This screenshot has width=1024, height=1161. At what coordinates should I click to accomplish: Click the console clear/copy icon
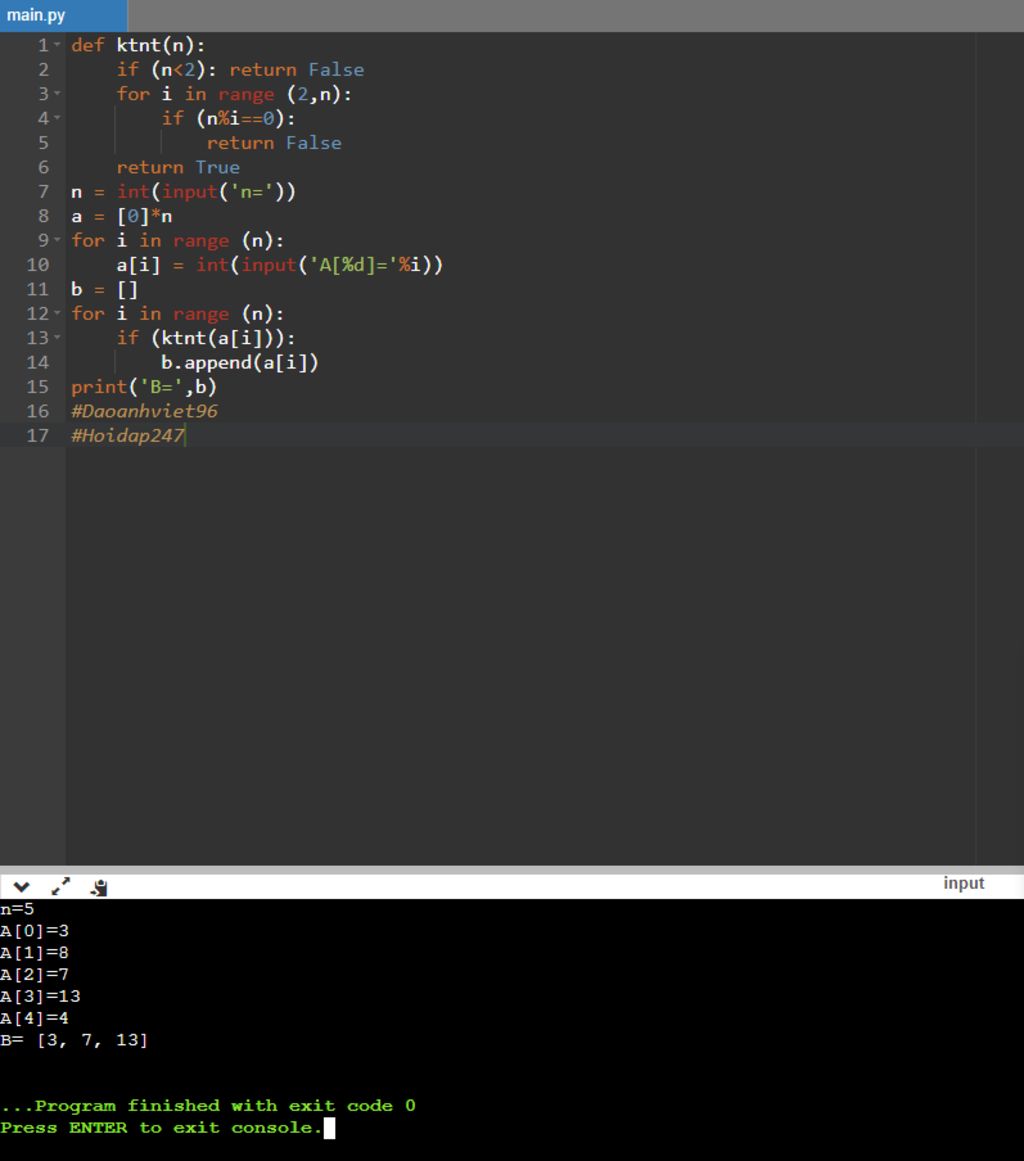(99, 887)
